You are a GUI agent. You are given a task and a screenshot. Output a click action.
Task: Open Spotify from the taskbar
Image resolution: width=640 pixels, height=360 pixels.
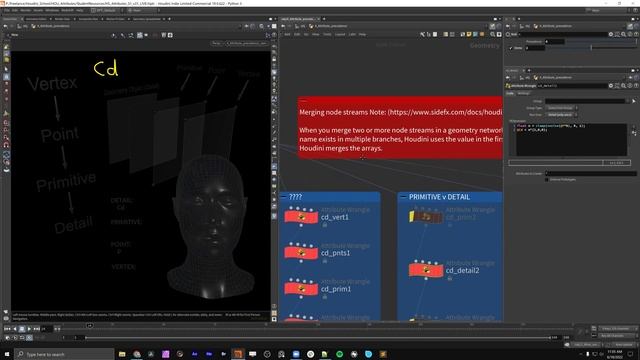coord(340,354)
